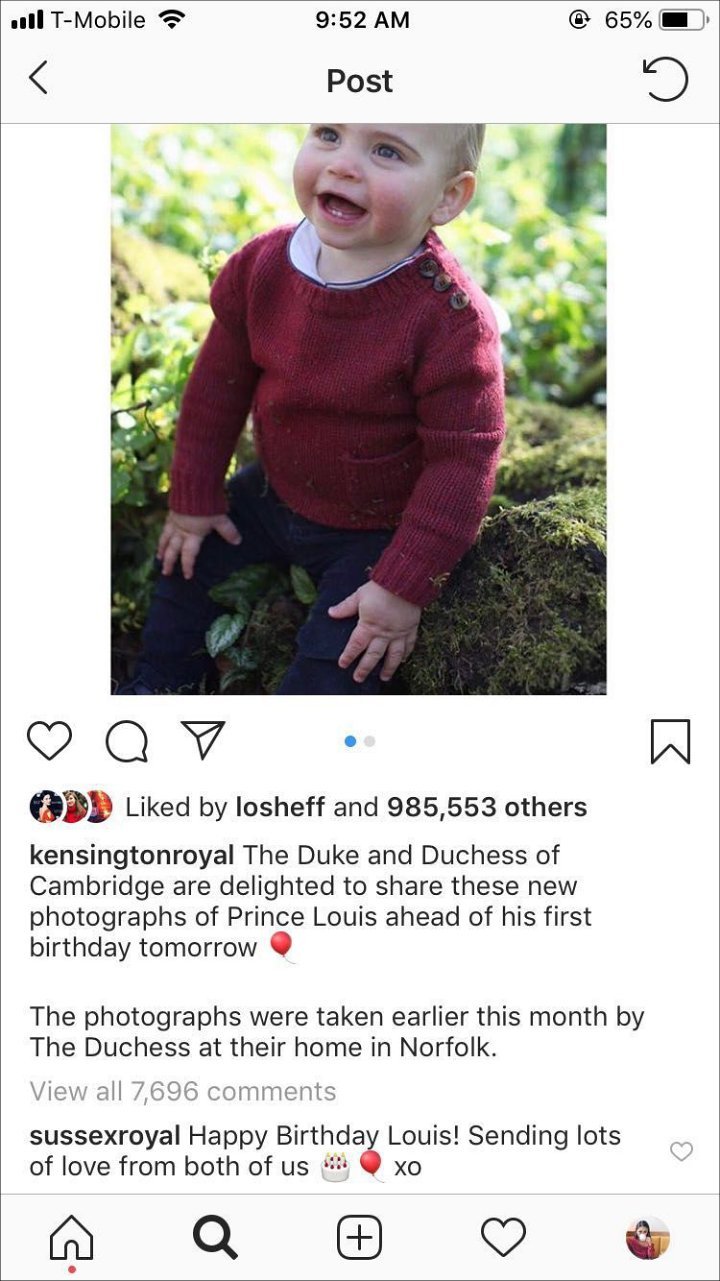
Task: Tap the new post plus icon
Action: (359, 1239)
